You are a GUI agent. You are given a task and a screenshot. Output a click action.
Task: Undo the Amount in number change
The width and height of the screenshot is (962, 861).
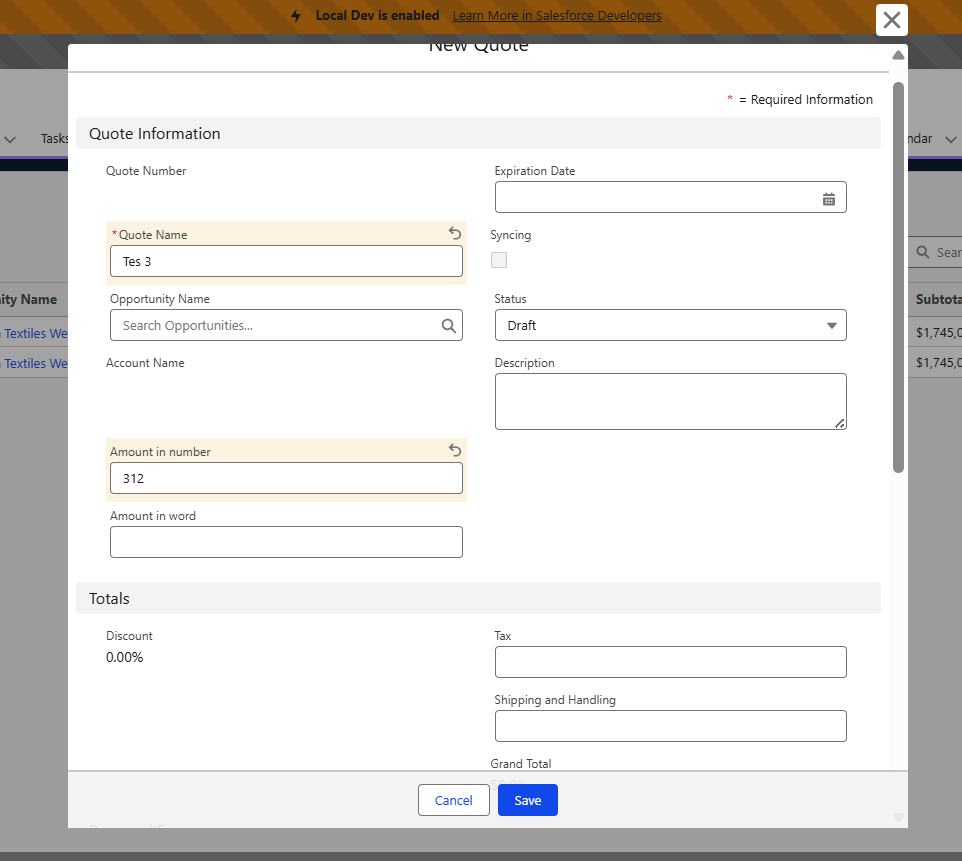(x=455, y=450)
